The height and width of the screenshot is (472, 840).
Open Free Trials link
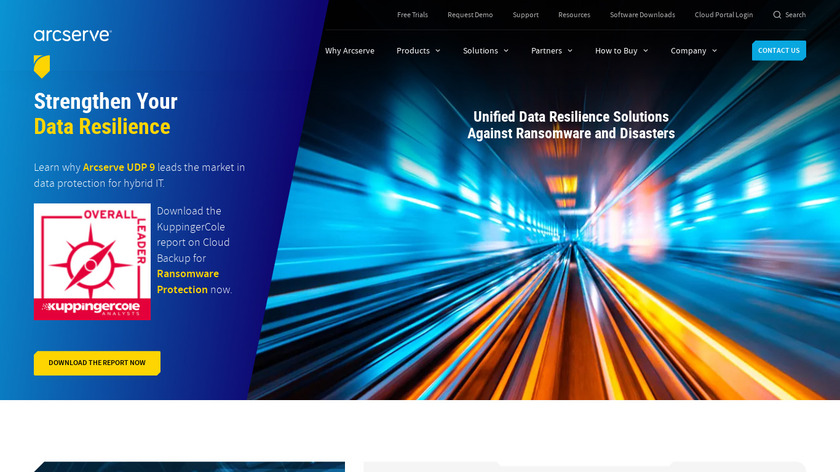coord(412,15)
